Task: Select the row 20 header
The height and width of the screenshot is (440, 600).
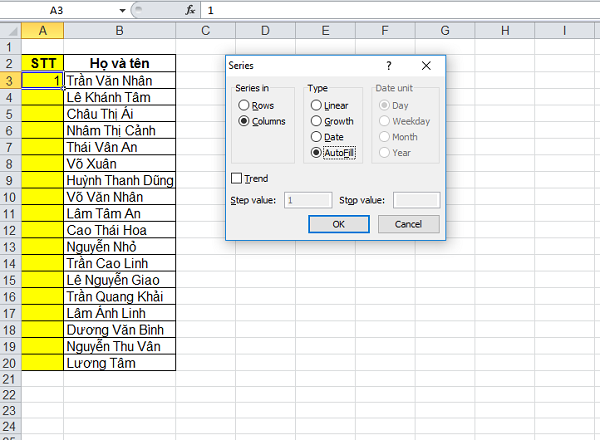Action: 10,363
